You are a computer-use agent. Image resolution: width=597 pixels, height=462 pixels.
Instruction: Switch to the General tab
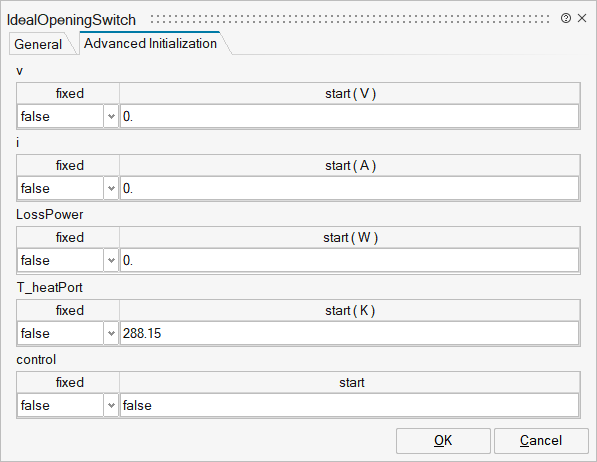[x=38, y=44]
